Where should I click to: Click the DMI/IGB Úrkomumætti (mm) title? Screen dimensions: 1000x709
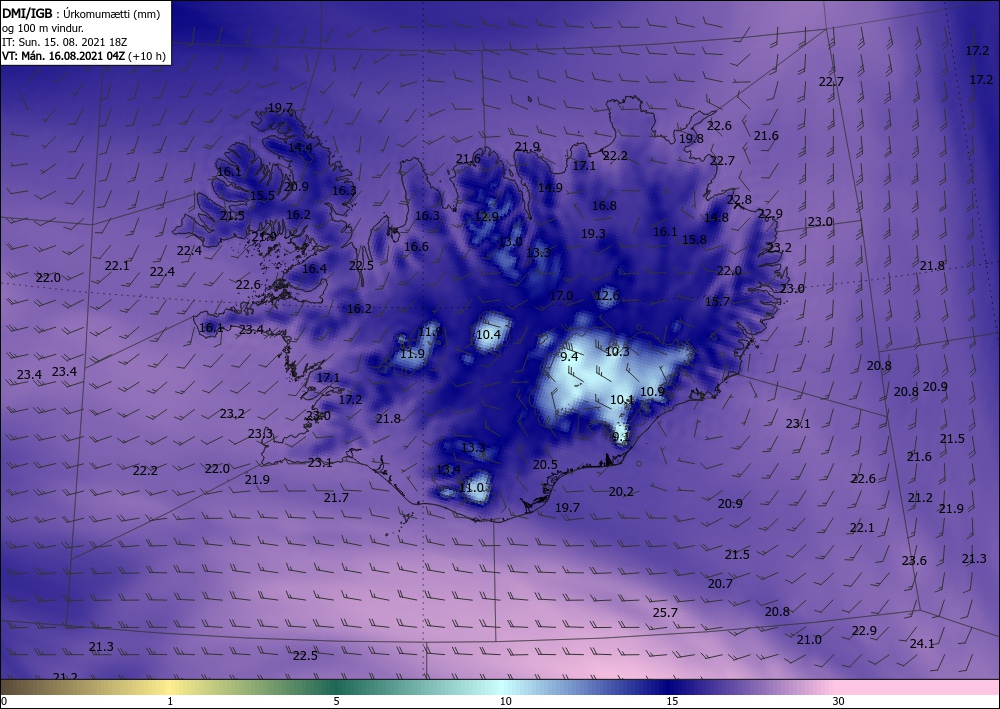tap(81, 14)
